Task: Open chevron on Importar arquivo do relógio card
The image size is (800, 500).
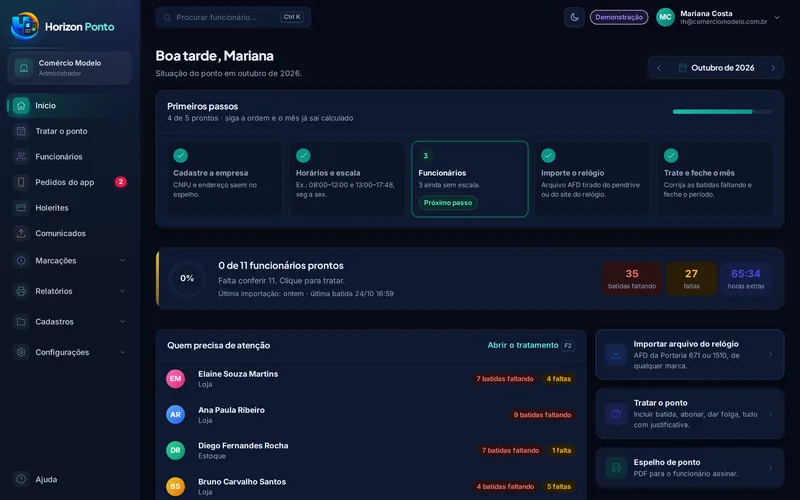Action: tap(770, 355)
